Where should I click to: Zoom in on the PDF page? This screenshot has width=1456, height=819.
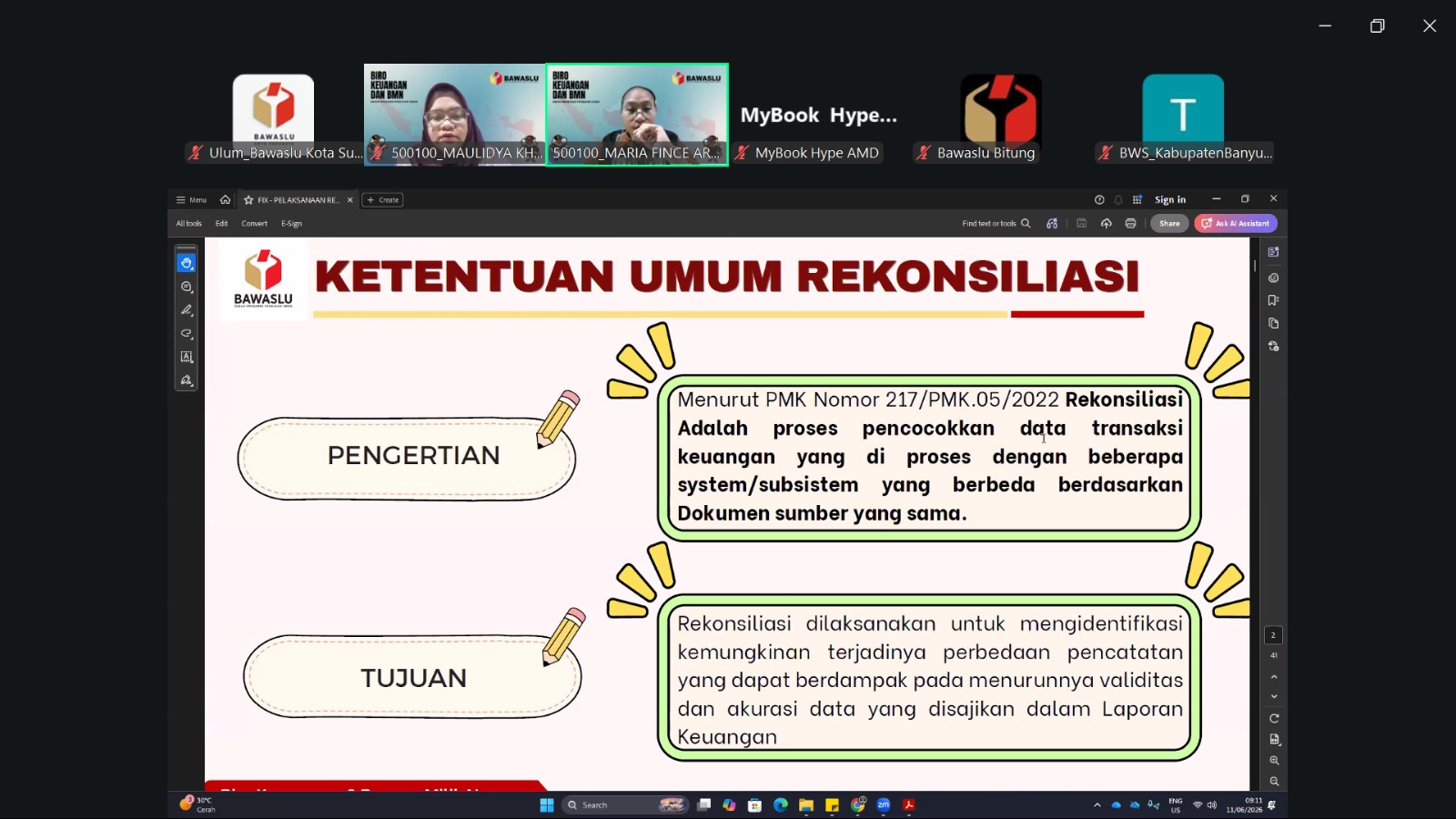pos(1274,760)
